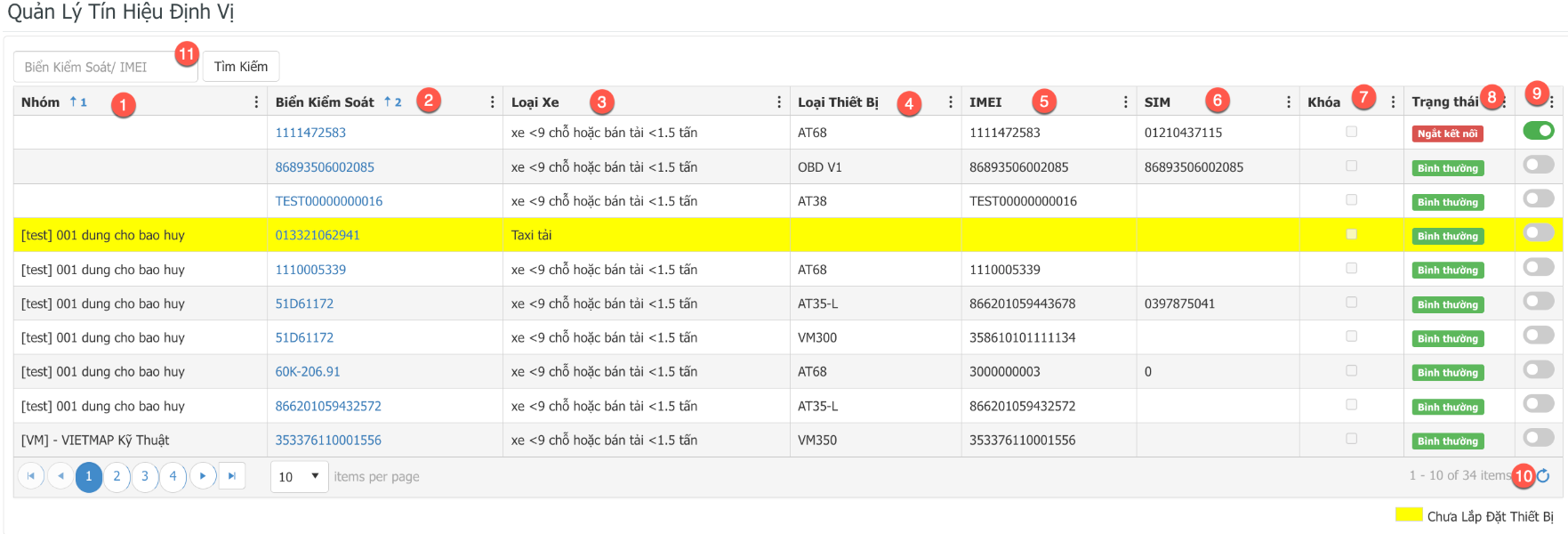Focus the Biển Kiểm Soát/ IMEI search field
Viewport: 1568px width, 534px height.
(x=105, y=67)
